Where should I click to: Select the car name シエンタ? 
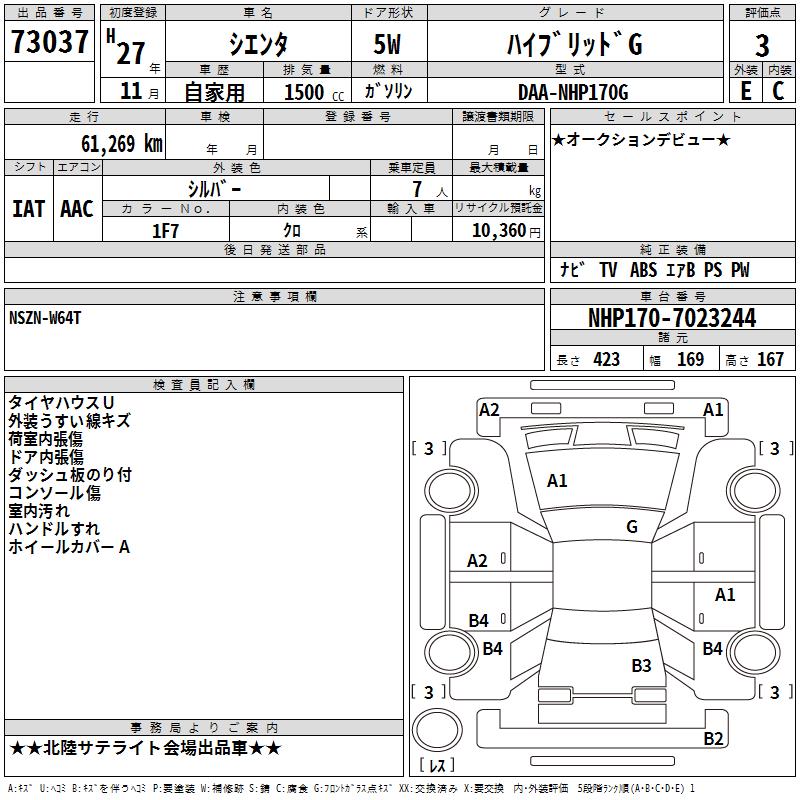coord(258,44)
